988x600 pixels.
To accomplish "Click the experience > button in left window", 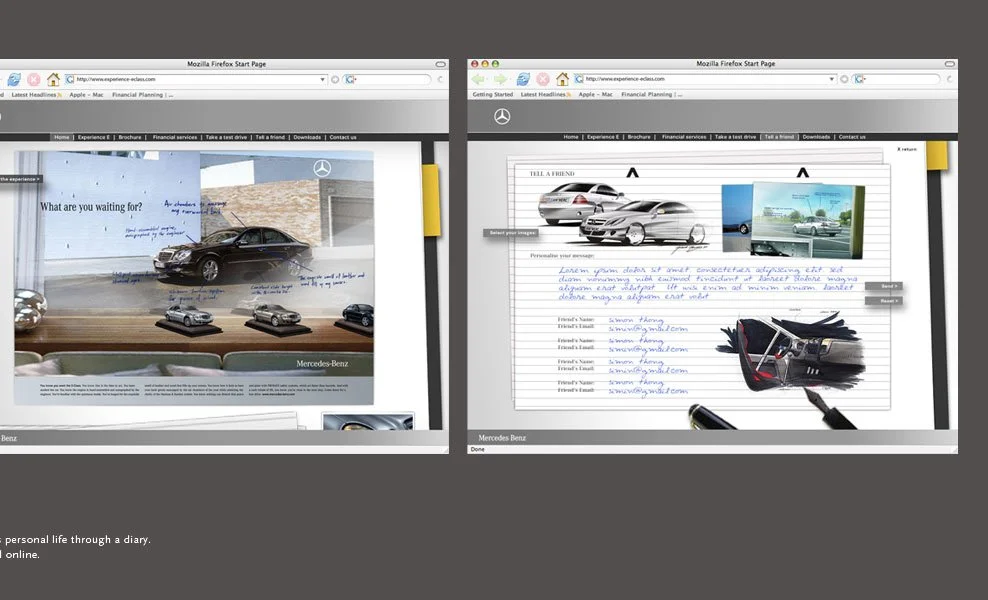I will pyautogui.click(x=21, y=180).
